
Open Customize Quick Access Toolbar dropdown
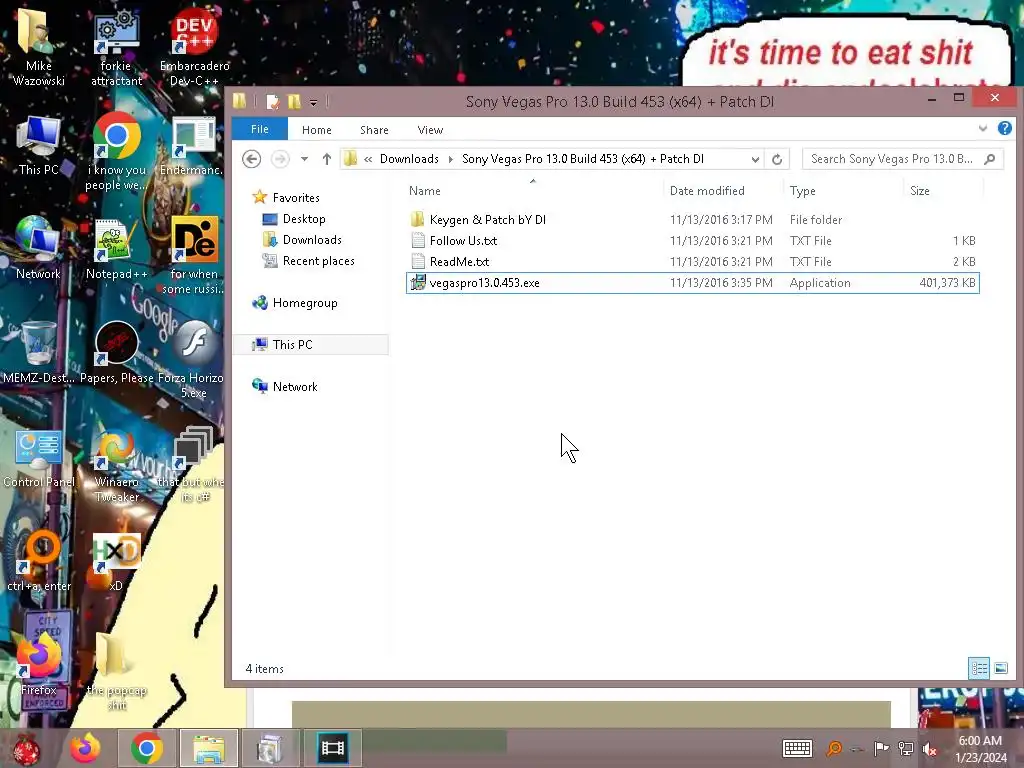(x=313, y=103)
